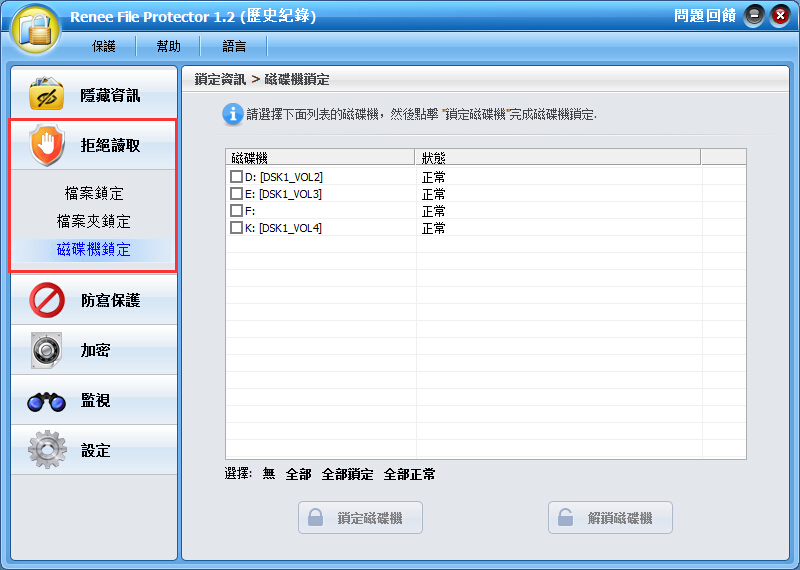
Task: Click the 全部正常 selection link
Action: (x=410, y=474)
